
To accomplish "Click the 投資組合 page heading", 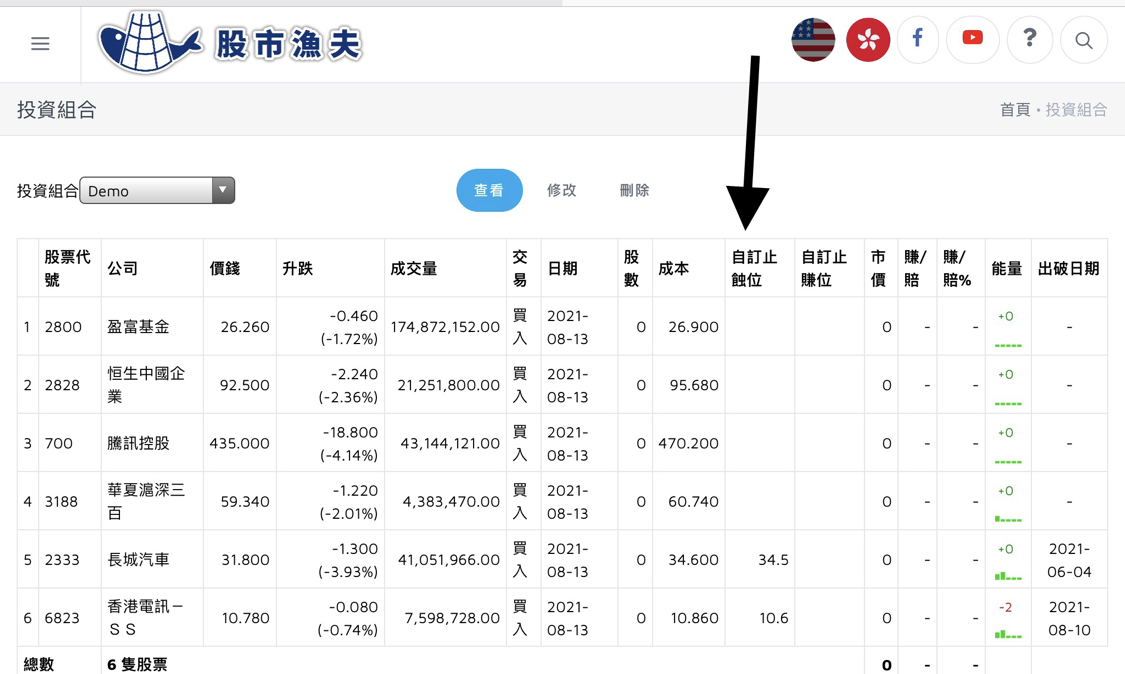I will click(x=57, y=110).
